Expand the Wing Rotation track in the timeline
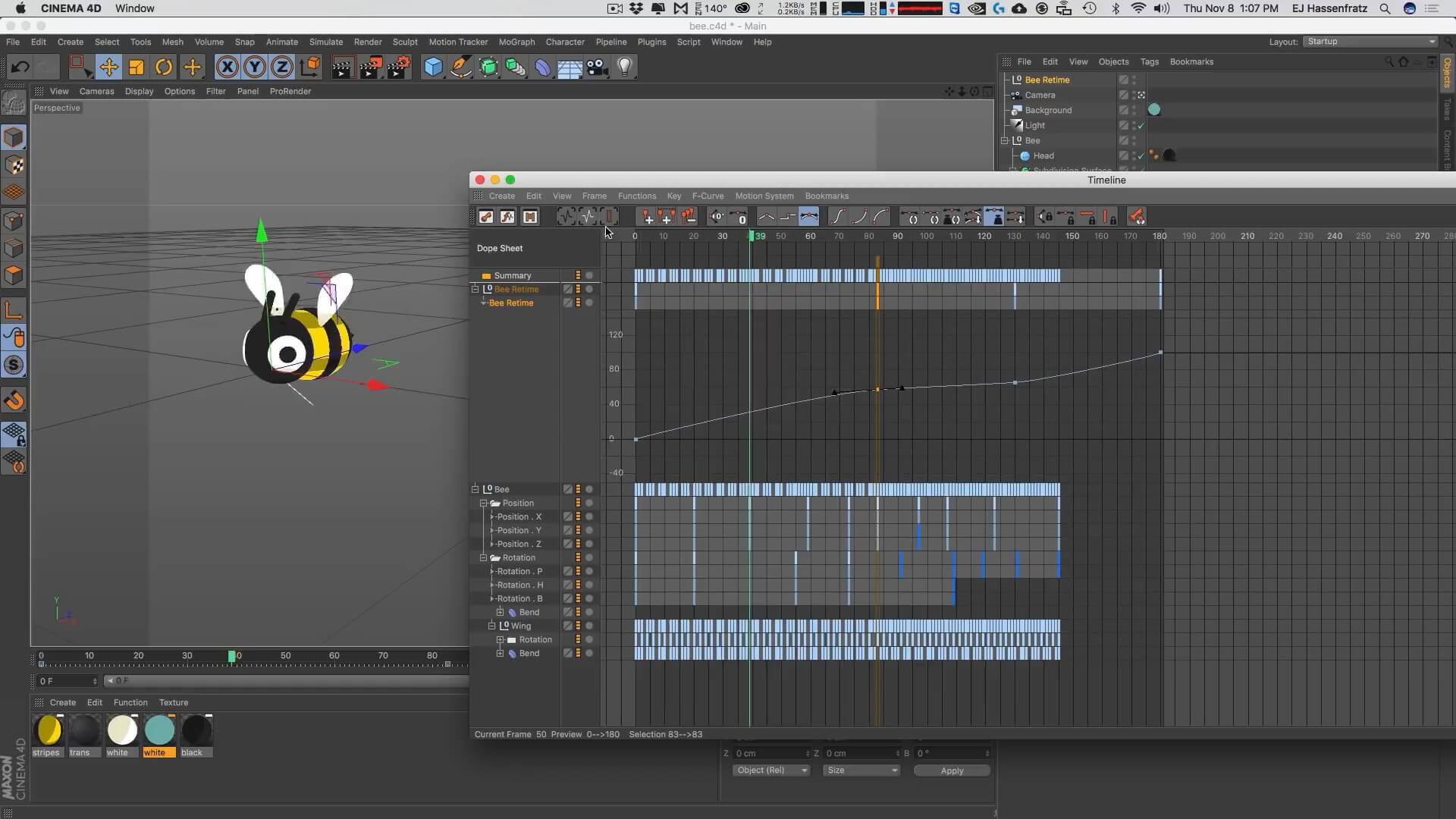This screenshot has height=819, width=1456. coord(500,639)
